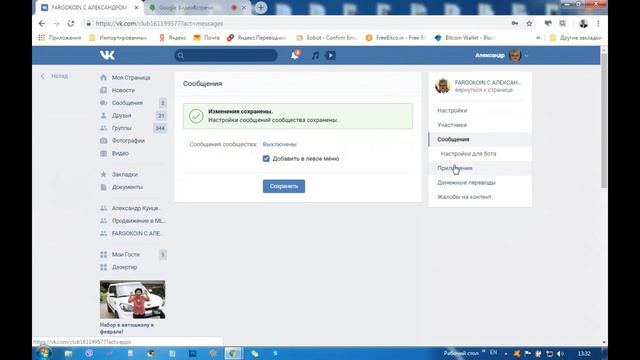Open the video player icon in header
This screenshot has height=360, width=640.
click(x=331, y=55)
